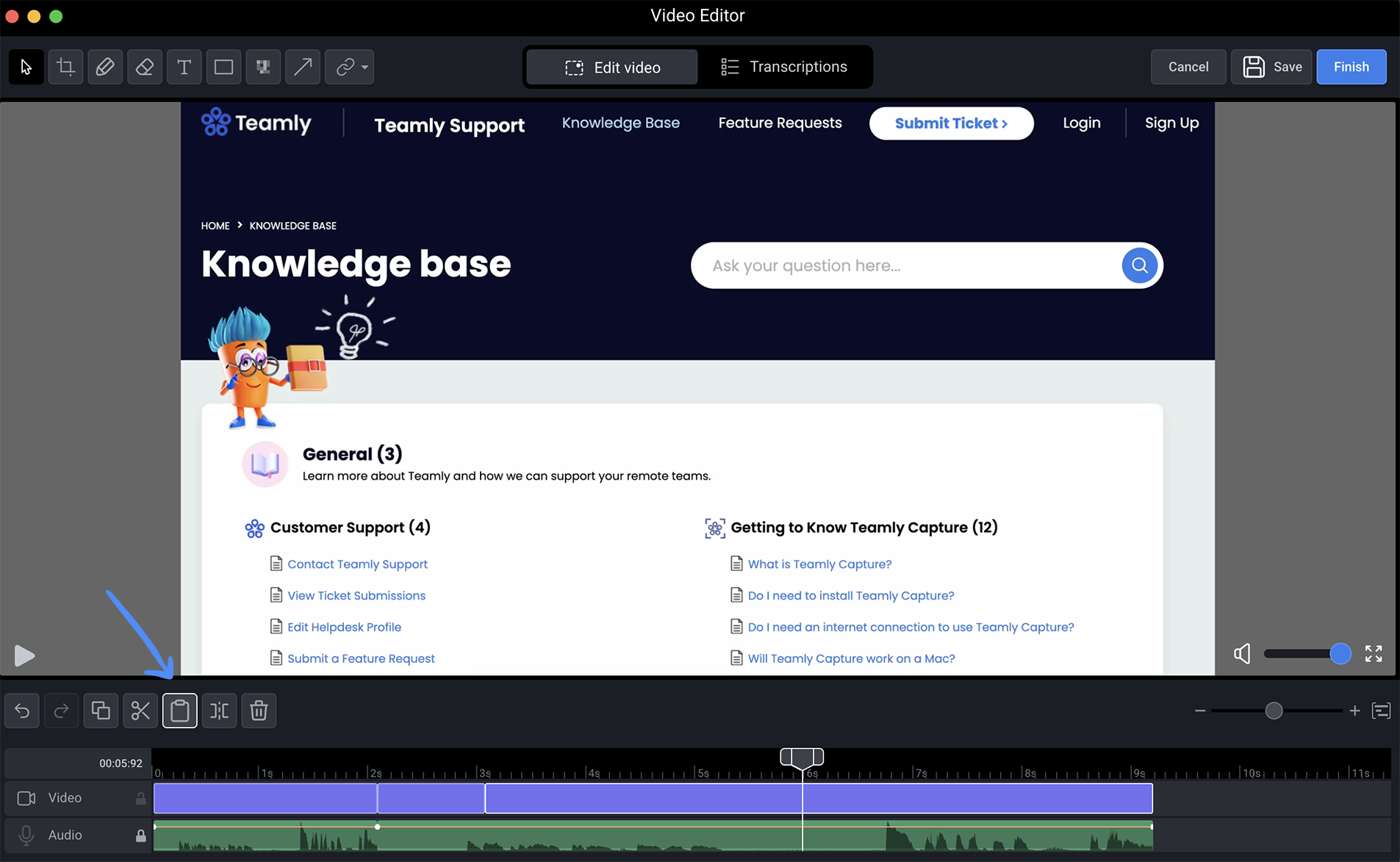Paste clip with clipboard icon
The image size is (1400, 862).
point(180,711)
